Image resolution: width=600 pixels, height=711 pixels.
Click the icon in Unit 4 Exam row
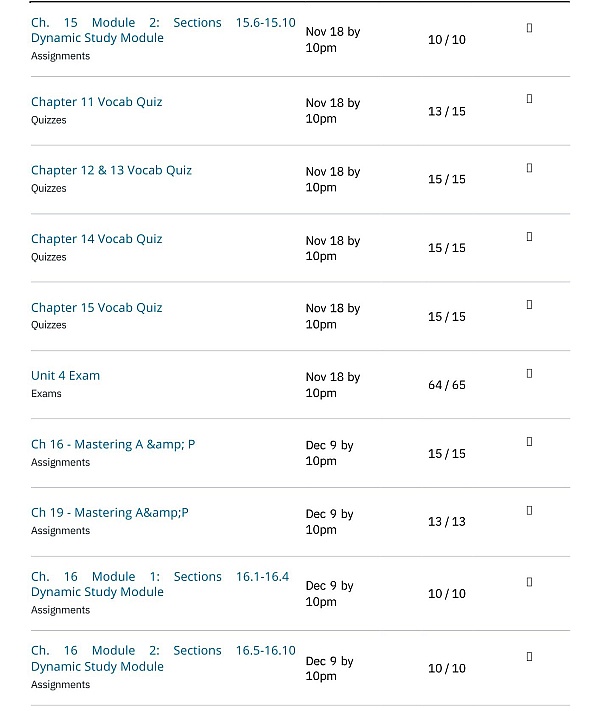529,373
